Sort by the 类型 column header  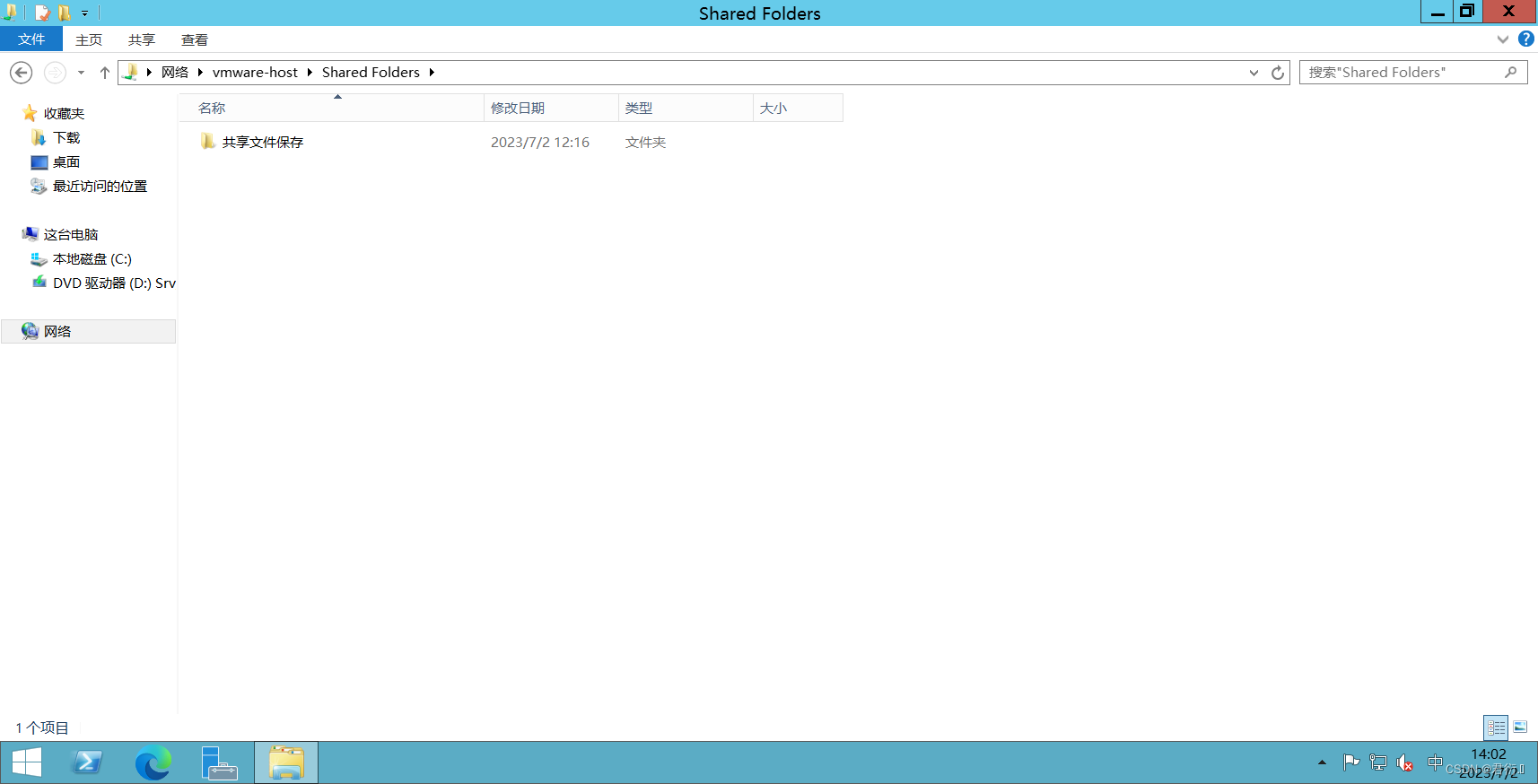(x=686, y=108)
